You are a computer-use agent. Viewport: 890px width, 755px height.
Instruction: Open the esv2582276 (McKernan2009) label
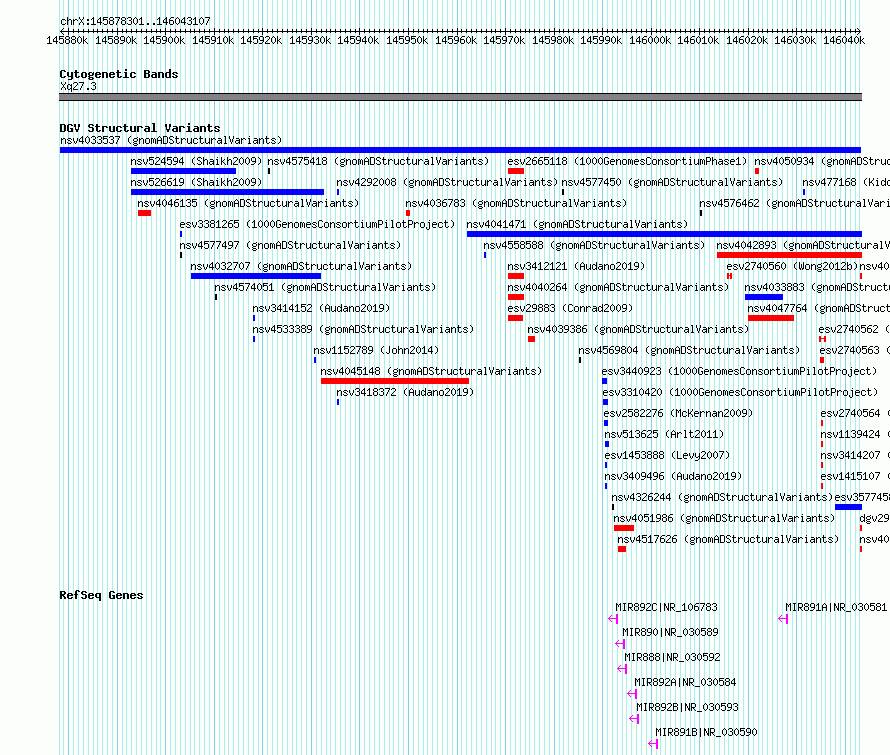[678, 413]
